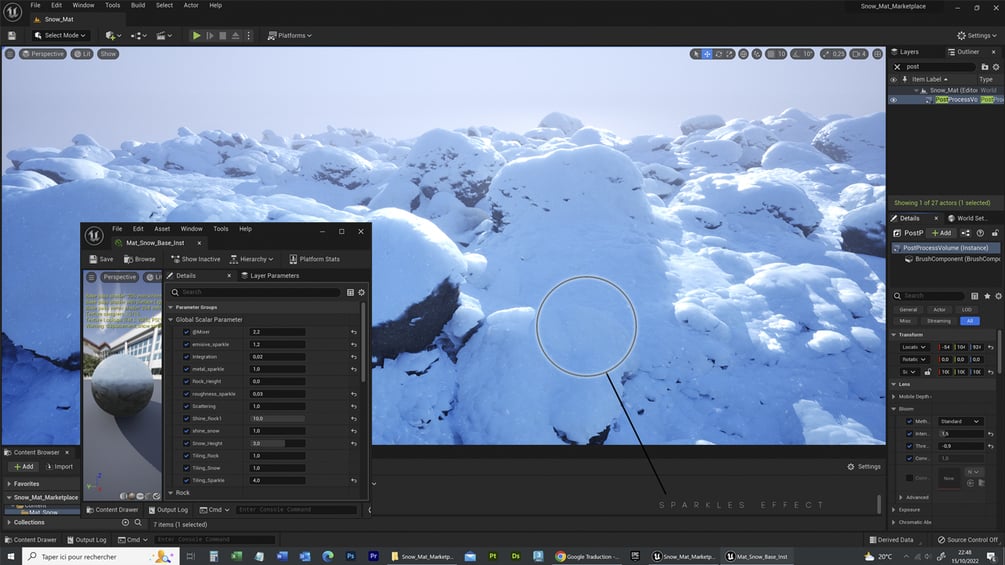Open the Build menu in main editor
1005x565 pixels.
coord(138,5)
